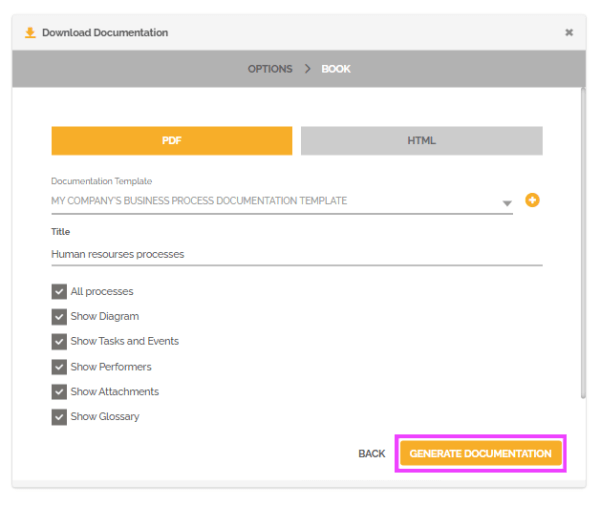This screenshot has width=600, height=506.
Task: Close the Download Documentation dialog
Action: 569,33
